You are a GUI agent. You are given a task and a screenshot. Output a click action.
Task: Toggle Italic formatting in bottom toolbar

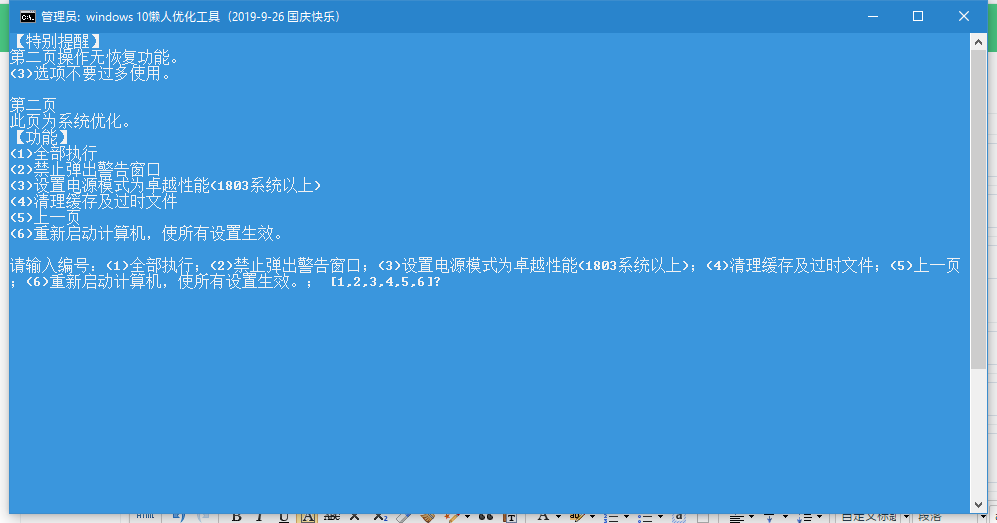pyautogui.click(x=261, y=517)
